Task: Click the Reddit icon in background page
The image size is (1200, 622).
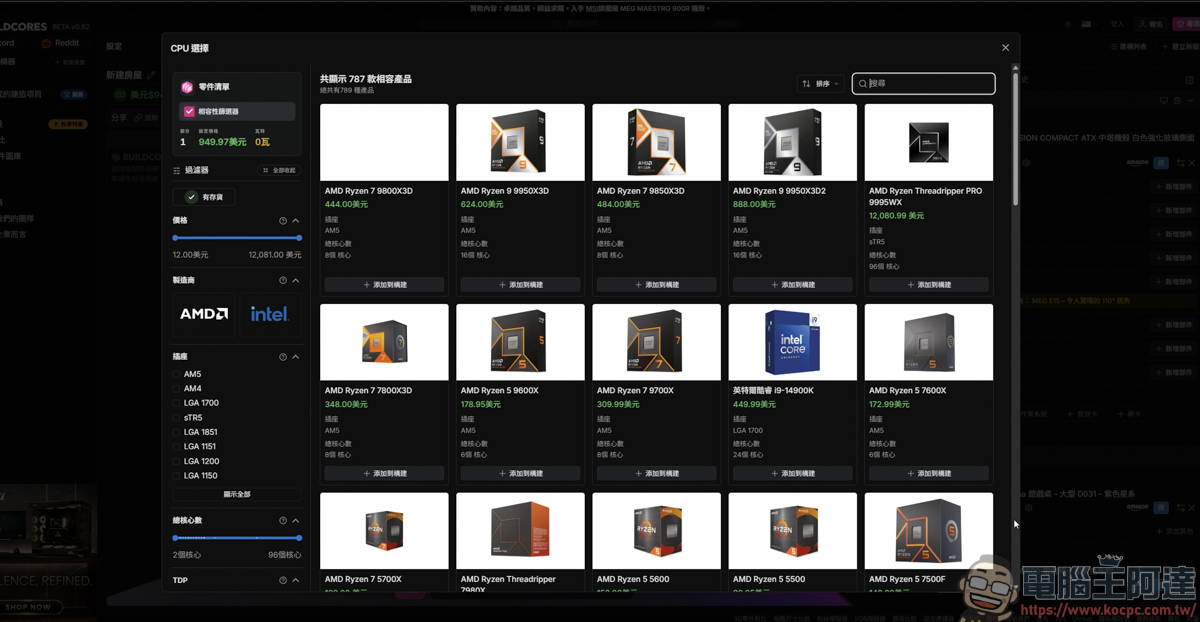Action: [46, 43]
